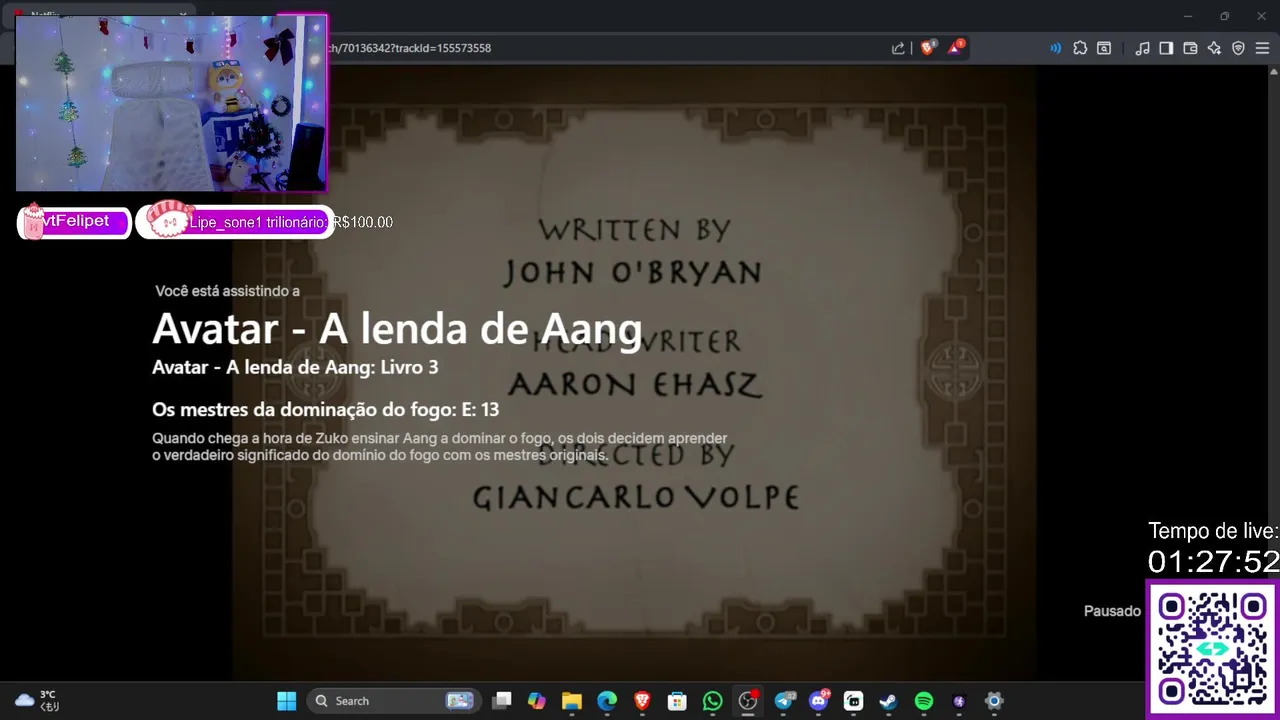Open Task View in the taskbar
Screen dimensions: 1280x720
click(502, 701)
